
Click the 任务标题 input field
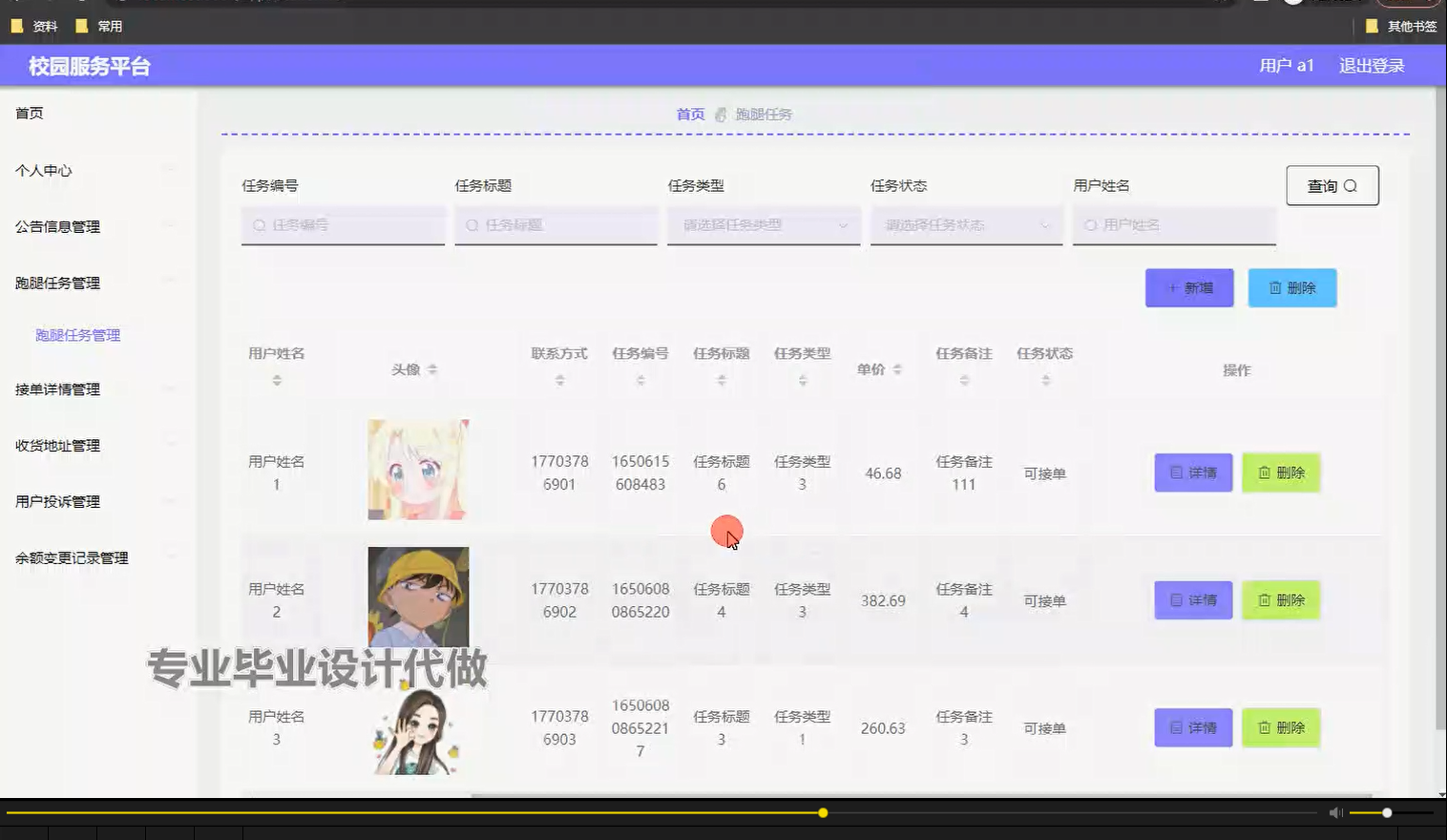556,225
